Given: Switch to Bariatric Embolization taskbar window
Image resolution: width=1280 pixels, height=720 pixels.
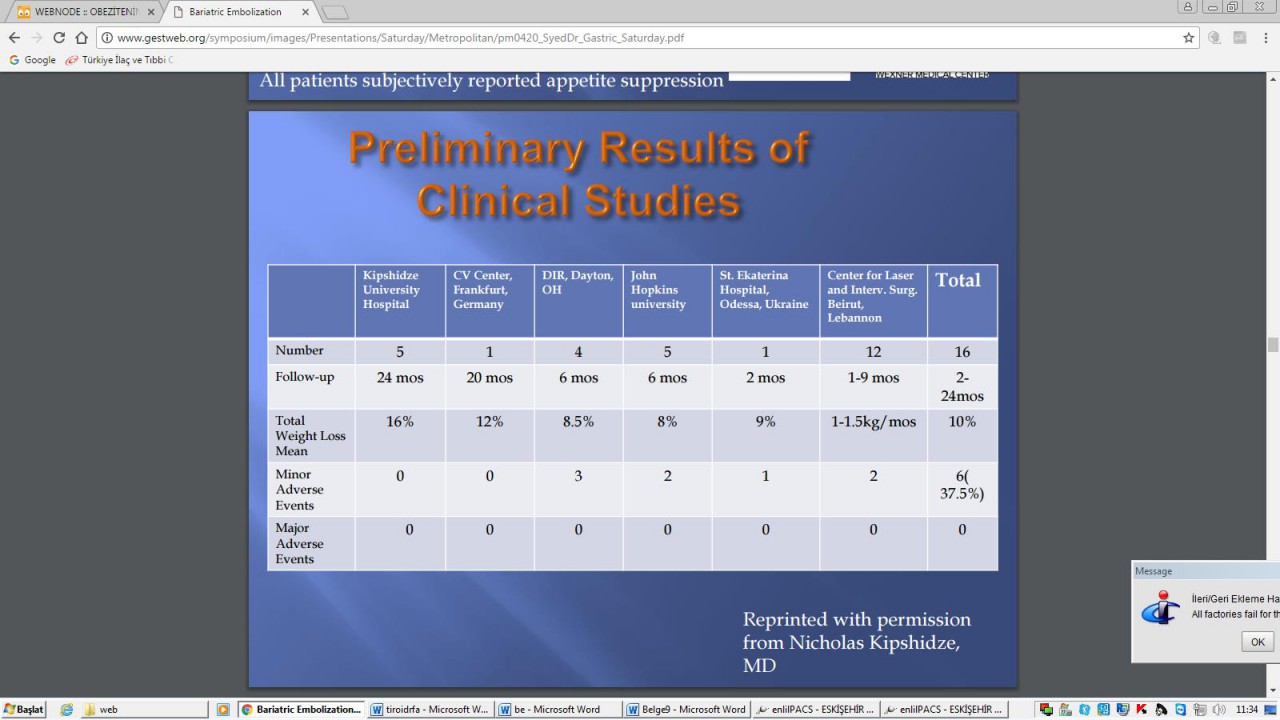Looking at the screenshot, I should tap(301, 709).
